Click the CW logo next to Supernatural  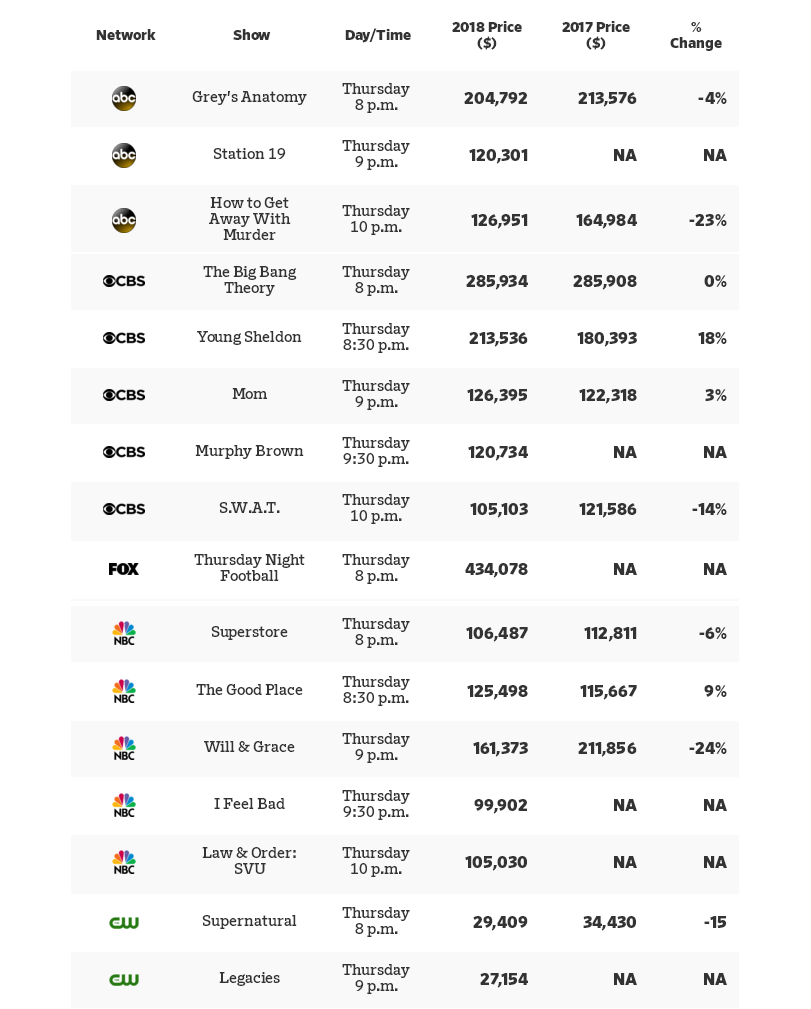point(124,922)
